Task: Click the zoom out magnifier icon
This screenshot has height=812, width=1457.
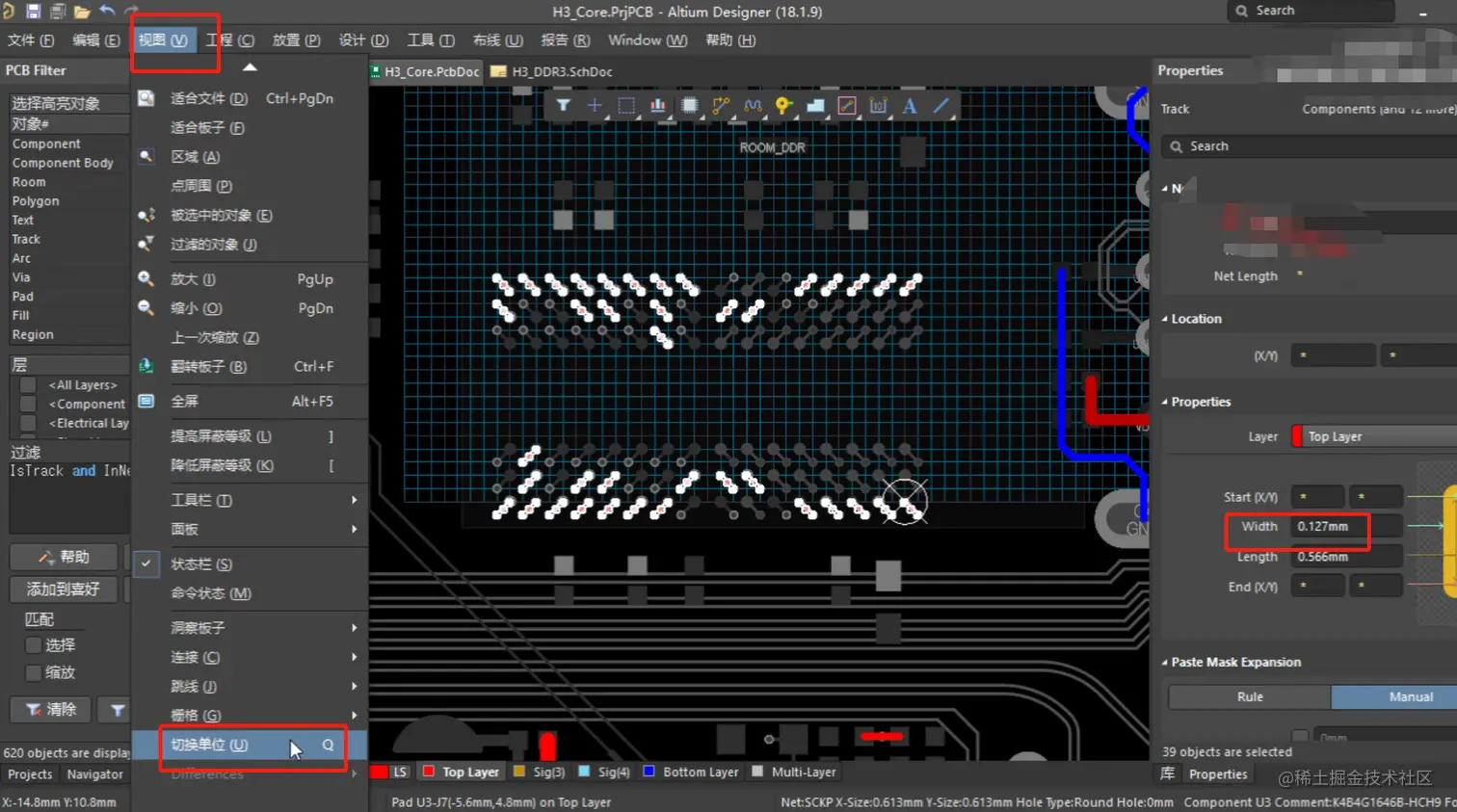Action: tap(146, 308)
